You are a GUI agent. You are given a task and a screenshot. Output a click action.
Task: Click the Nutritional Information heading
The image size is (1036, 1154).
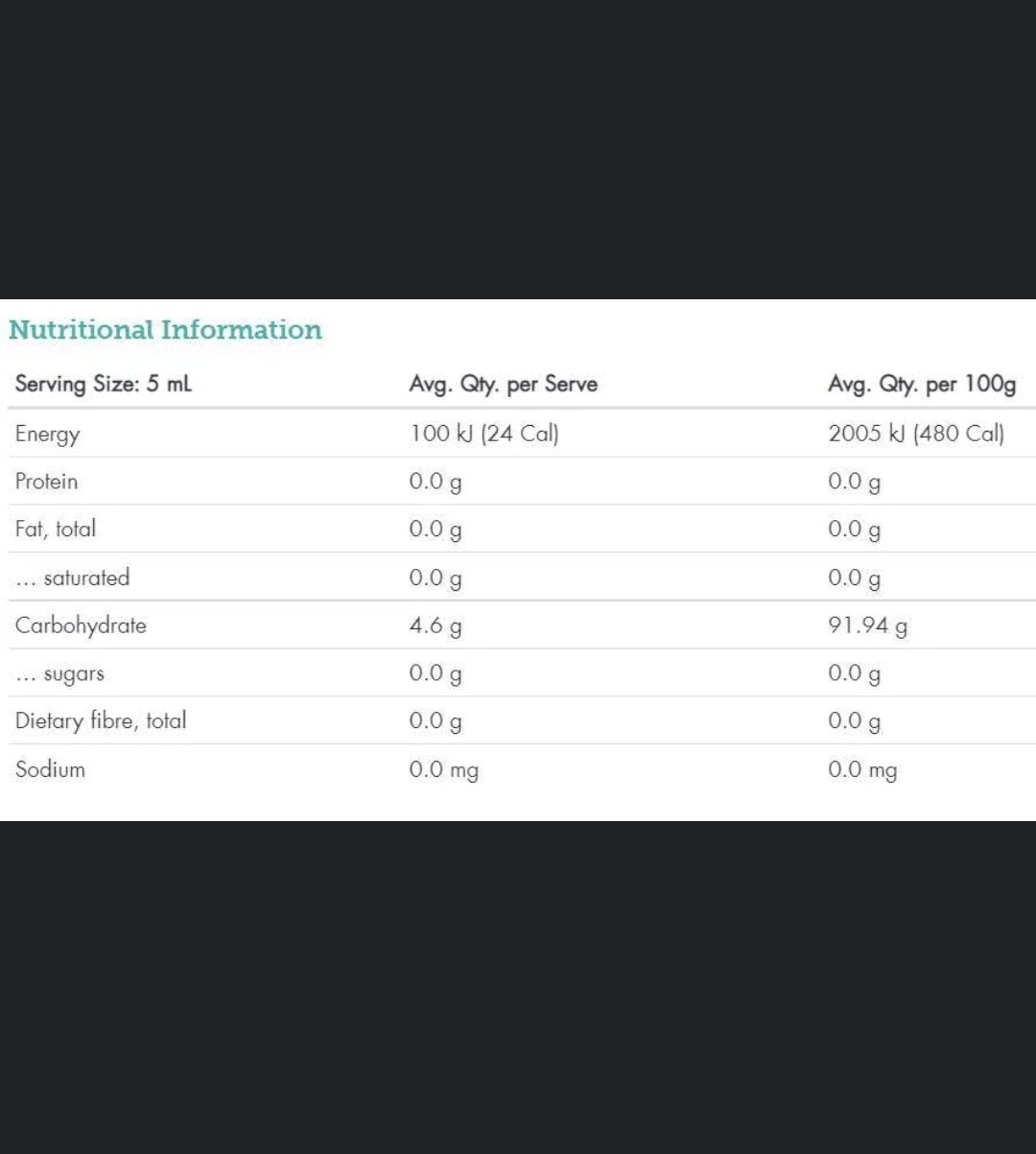[165, 330]
